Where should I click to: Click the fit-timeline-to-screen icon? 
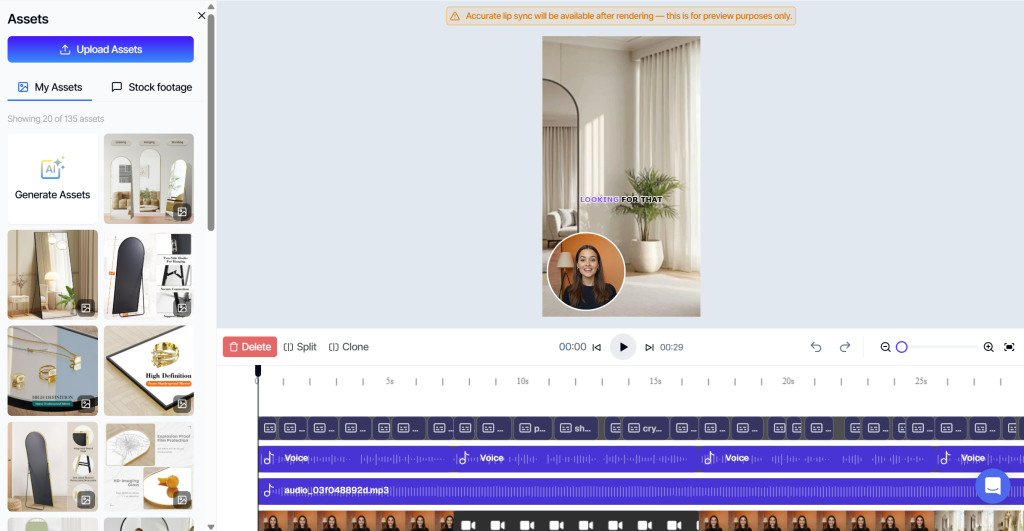[1009, 347]
